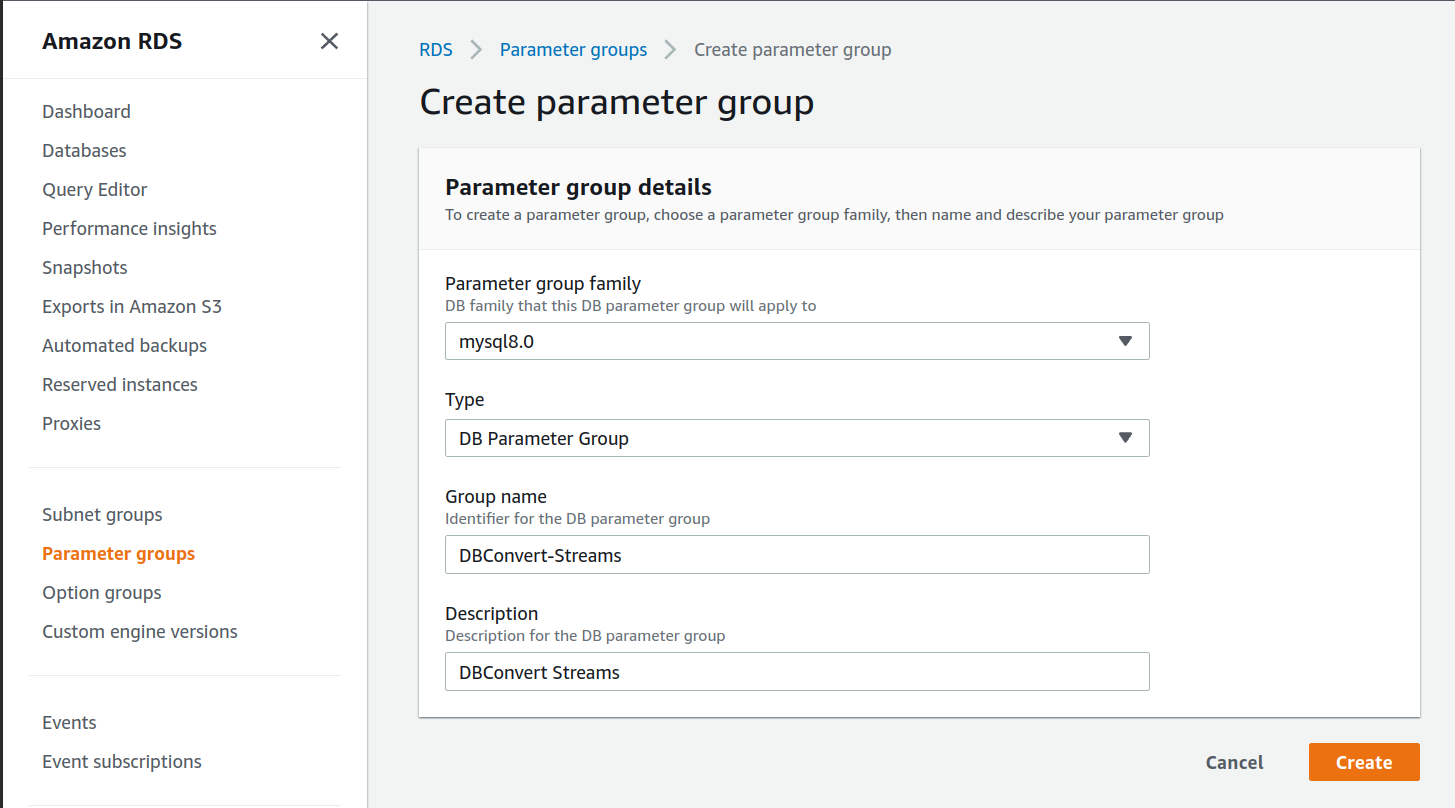Open Query Editor from sidebar
The image size is (1455, 808).
95,189
